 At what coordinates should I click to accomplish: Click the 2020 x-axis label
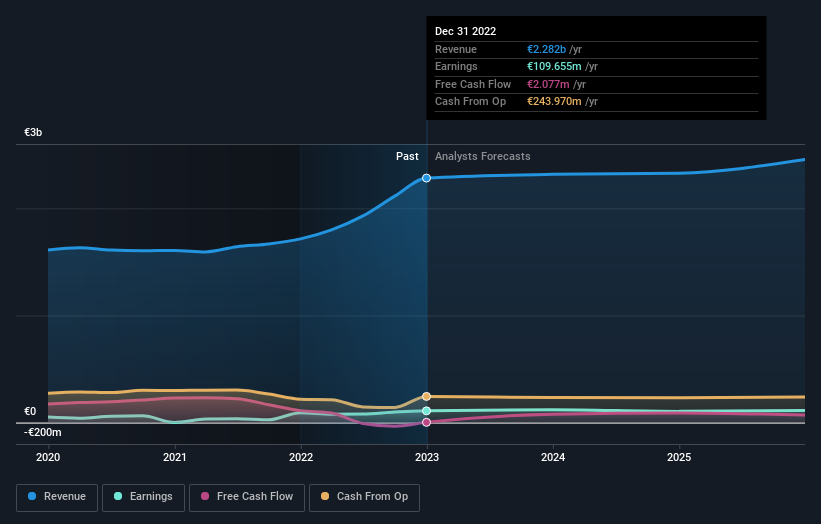tap(48, 457)
